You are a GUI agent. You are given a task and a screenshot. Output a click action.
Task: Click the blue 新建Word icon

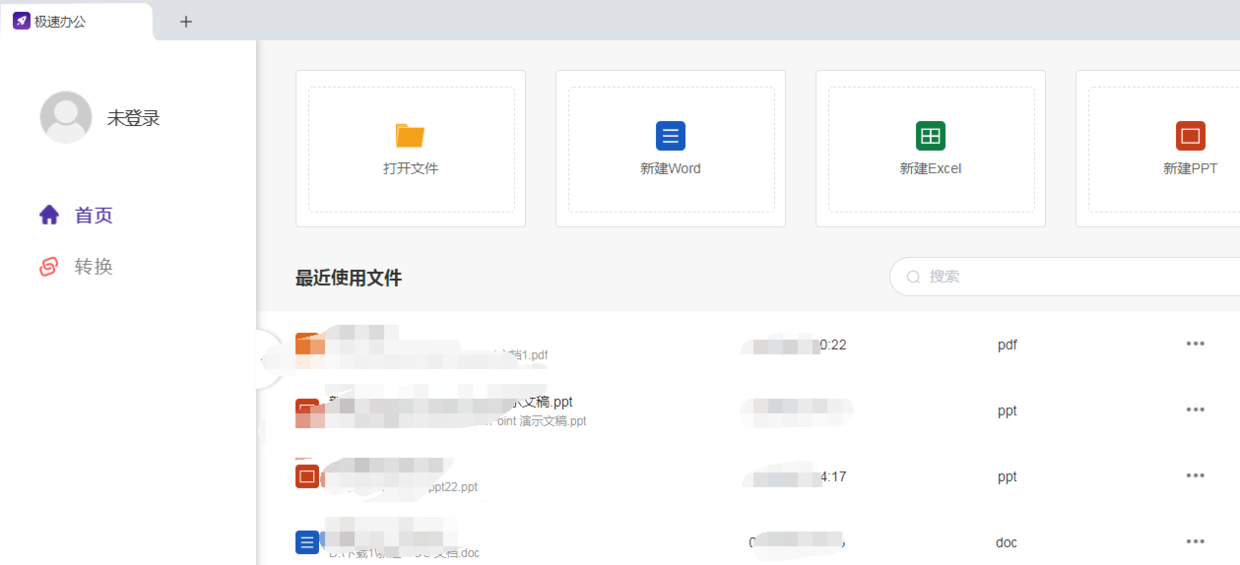click(x=670, y=135)
